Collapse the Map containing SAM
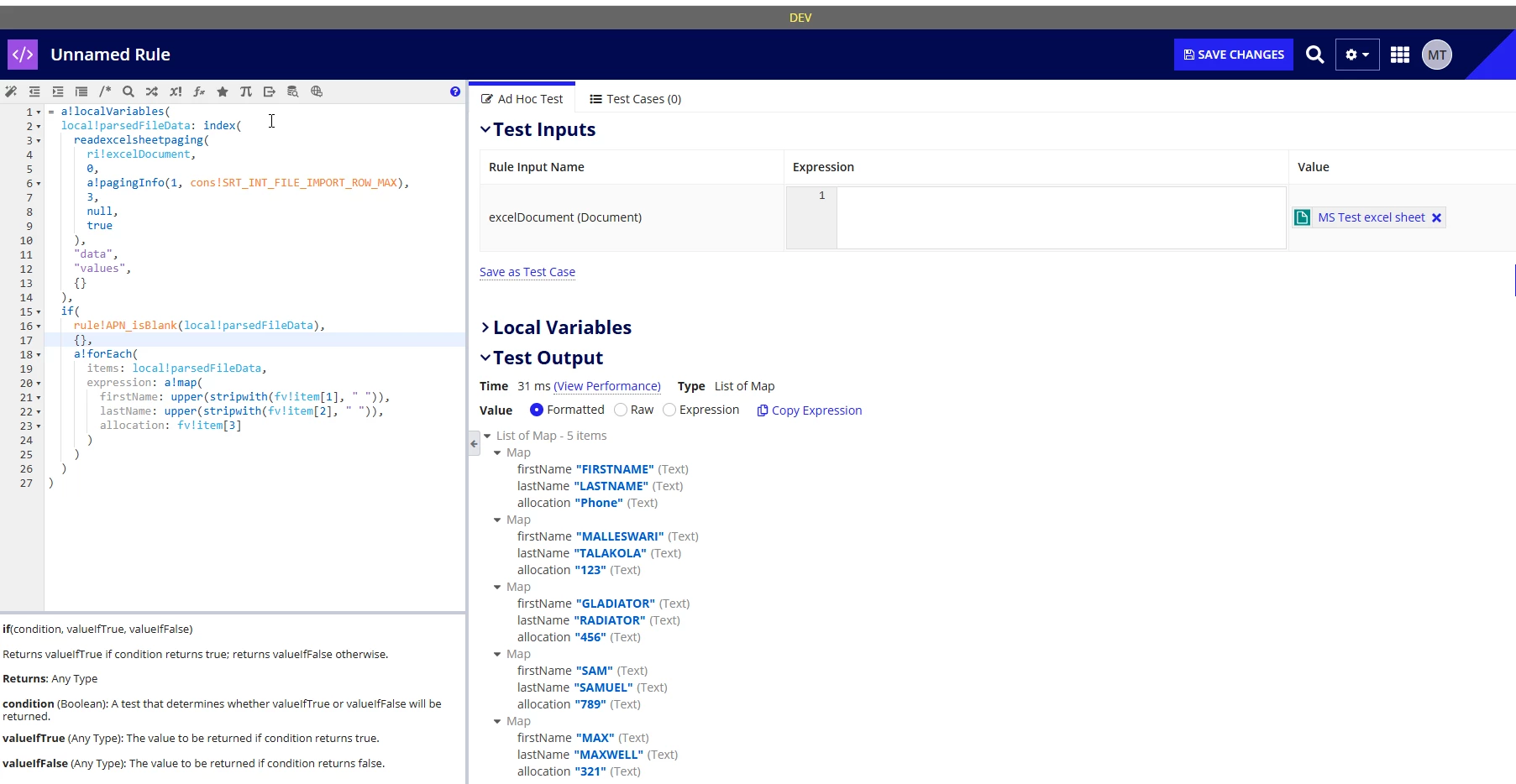Viewport: 1516px width, 784px height. (497, 654)
